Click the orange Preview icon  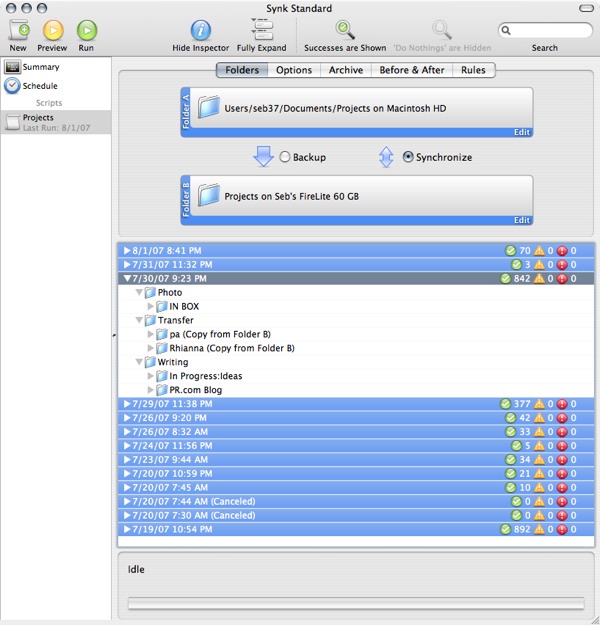pos(53,31)
